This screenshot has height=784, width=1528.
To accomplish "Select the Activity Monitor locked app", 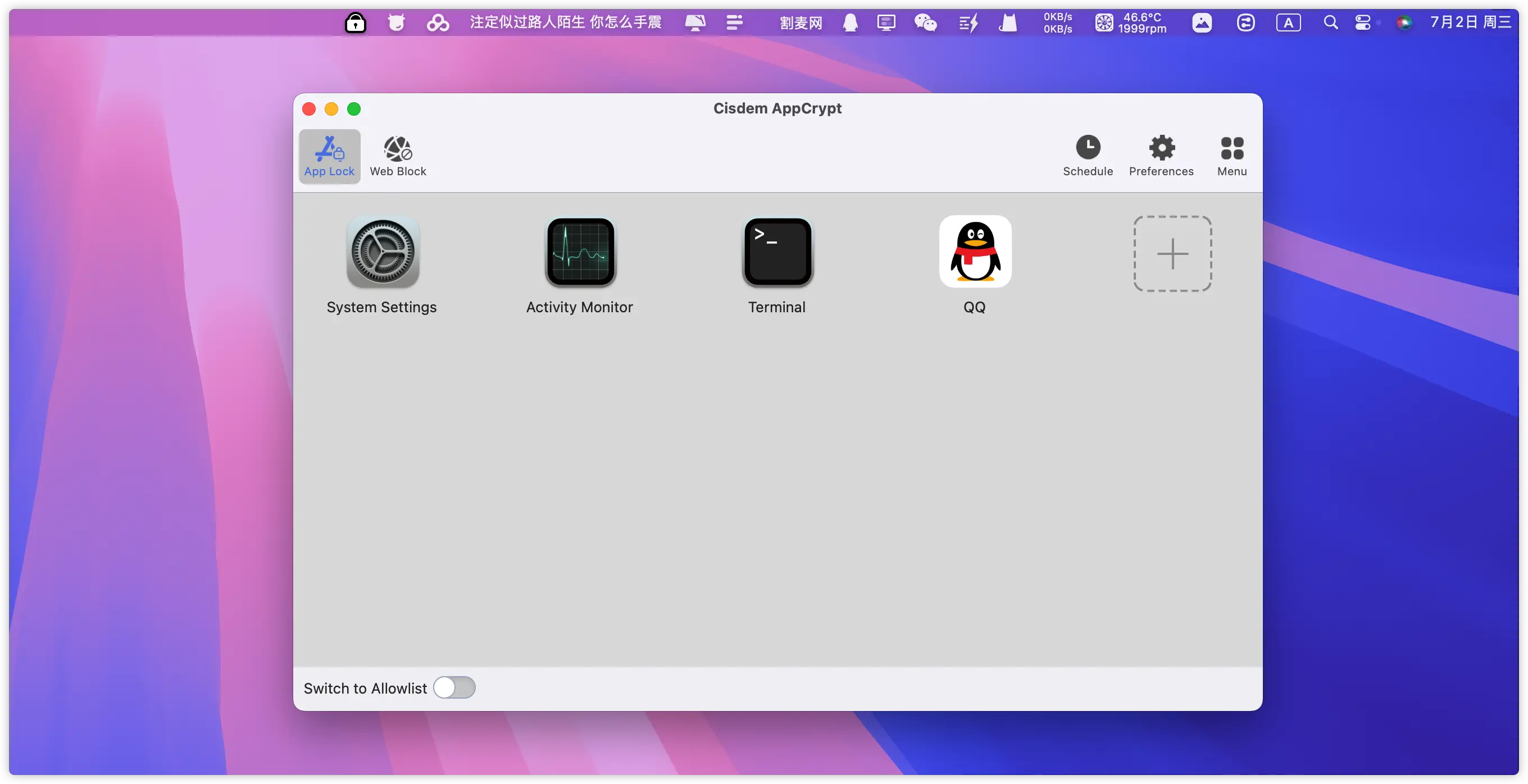I will (580, 253).
